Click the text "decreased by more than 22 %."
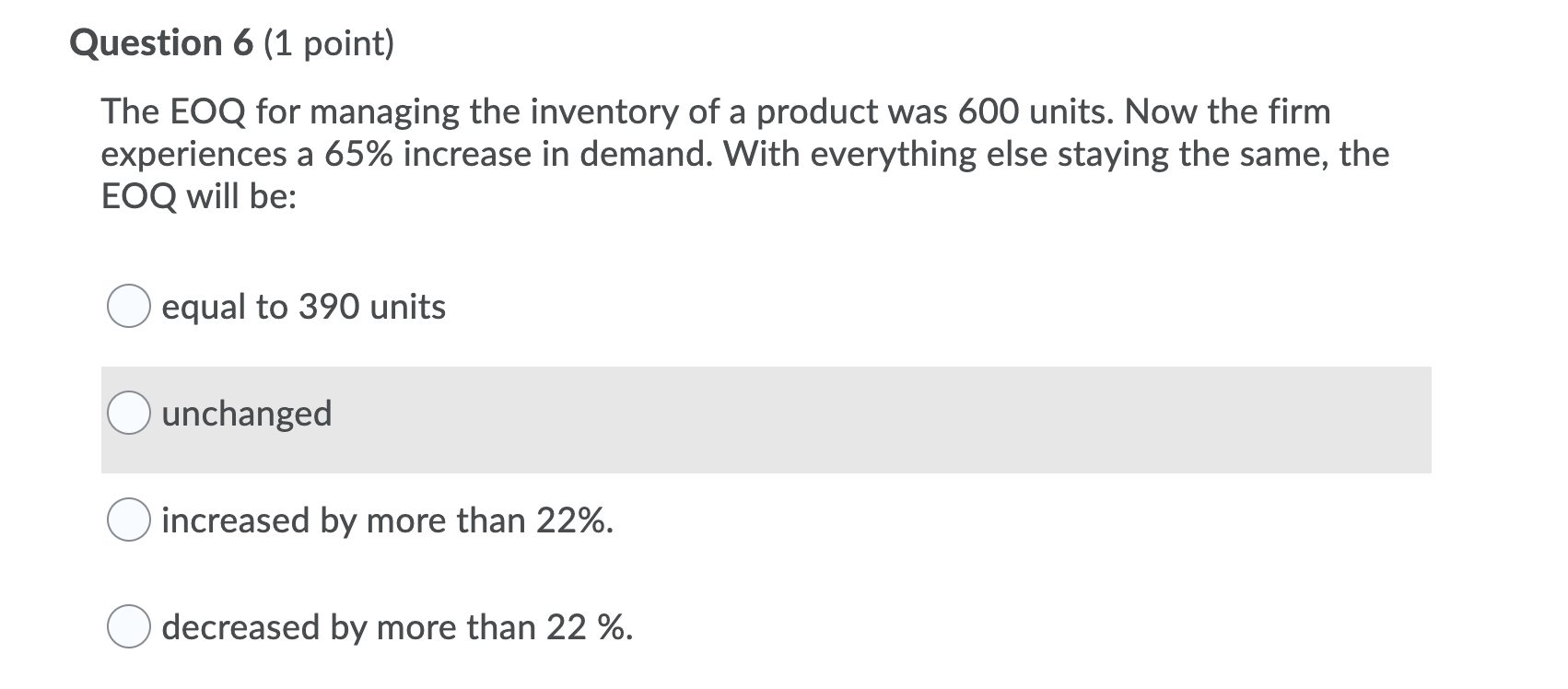This screenshot has width=1568, height=689. 396,627
